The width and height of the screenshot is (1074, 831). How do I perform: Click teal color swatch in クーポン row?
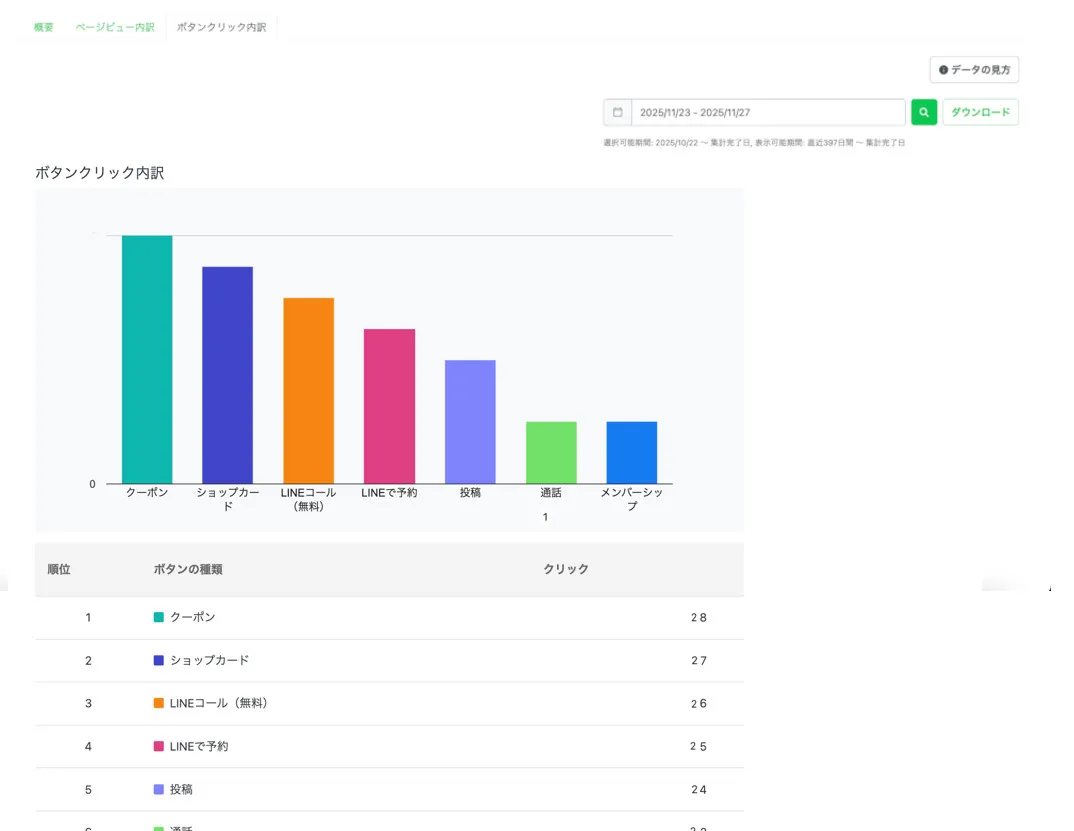tap(158, 617)
